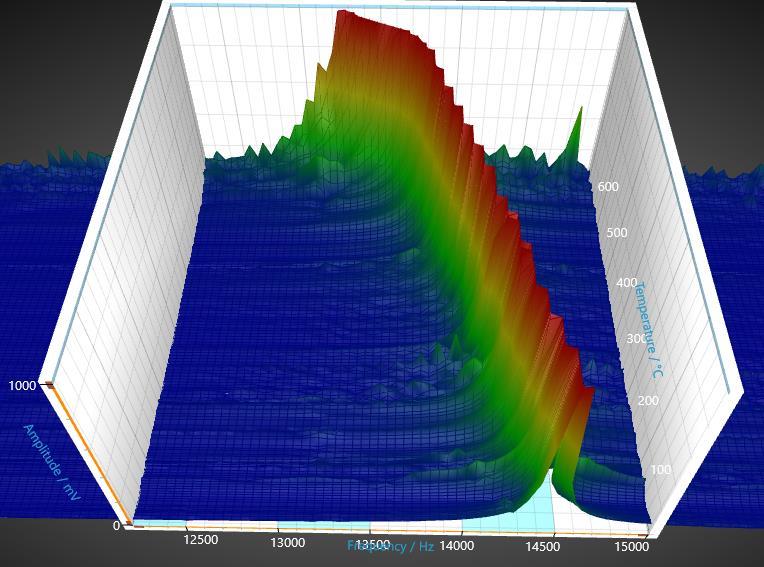
Task: Click the 12500 frequency axis tick label
Action: point(201,540)
